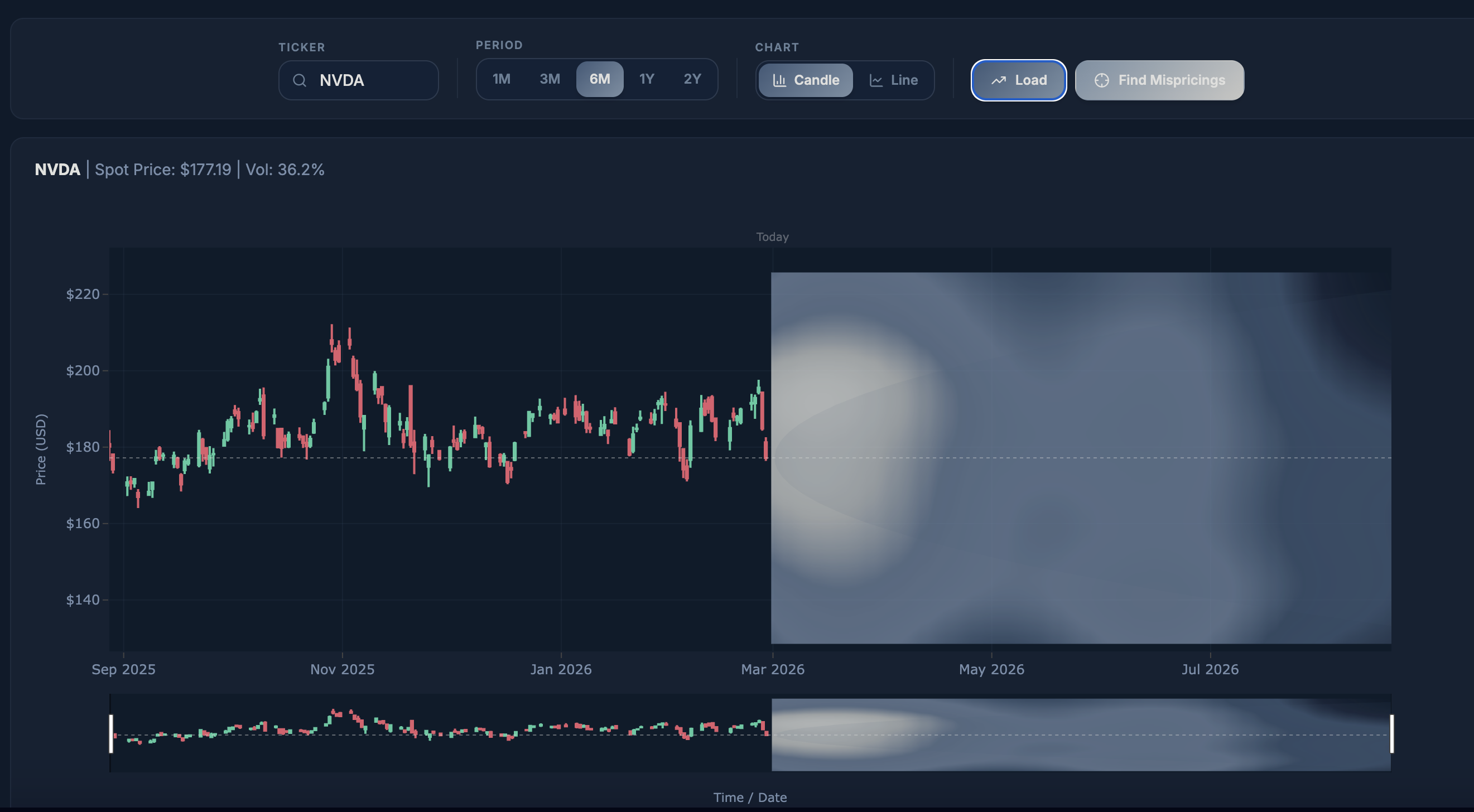This screenshot has width=1474, height=812.
Task: Switch period to 1Y
Action: click(x=646, y=79)
